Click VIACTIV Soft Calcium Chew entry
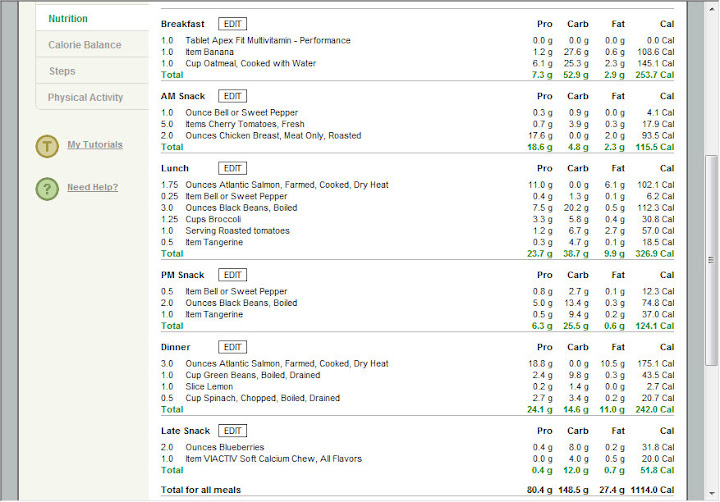Image resolution: width=720 pixels, height=502 pixels. (417, 458)
